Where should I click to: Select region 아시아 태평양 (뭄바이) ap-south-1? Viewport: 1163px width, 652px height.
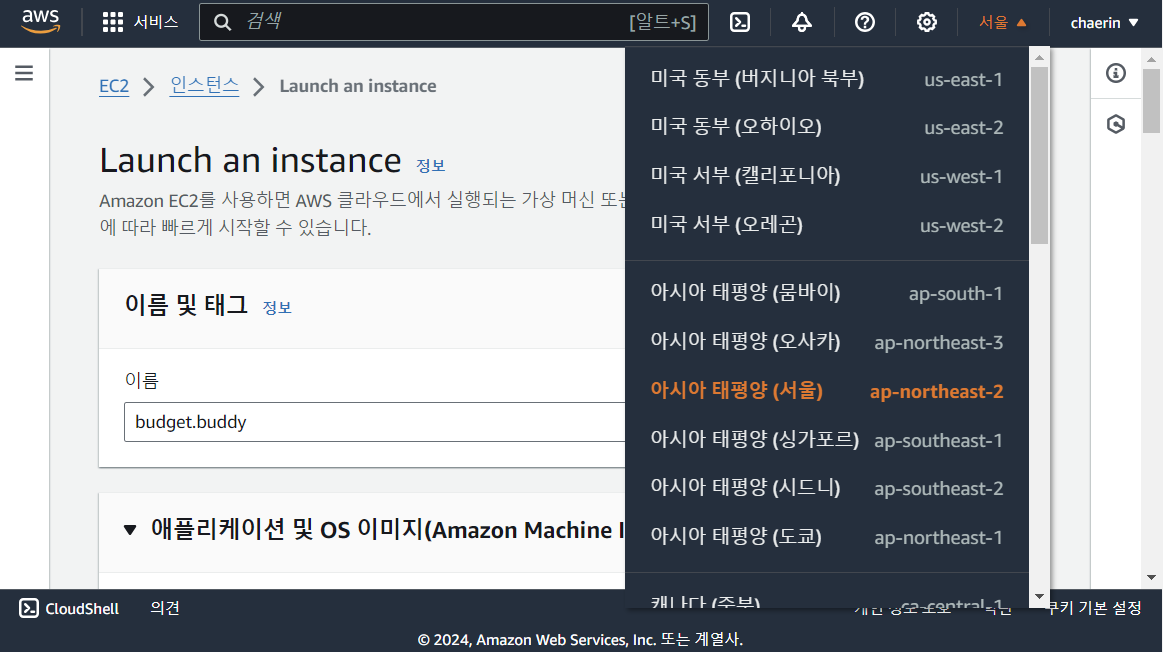[826, 293]
